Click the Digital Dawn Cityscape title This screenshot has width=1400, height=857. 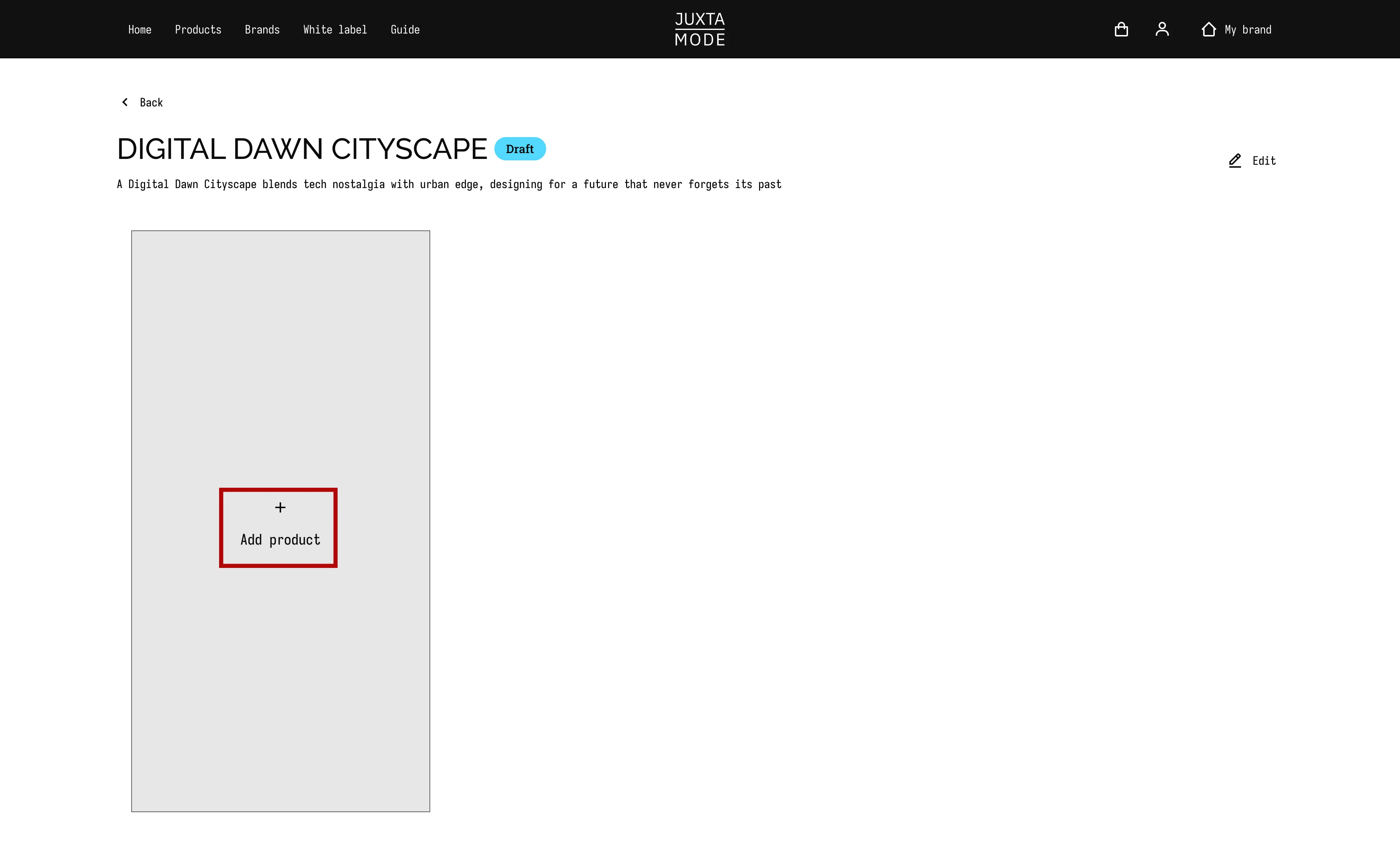click(302, 149)
